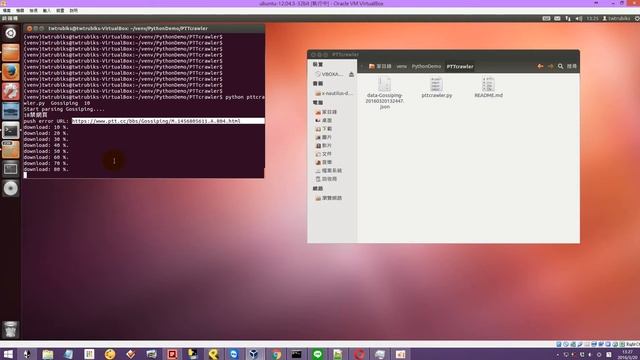Go to the venv breadcrumb in Files path bar
The height and width of the screenshot is (360, 640).
pyautogui.click(x=402, y=66)
